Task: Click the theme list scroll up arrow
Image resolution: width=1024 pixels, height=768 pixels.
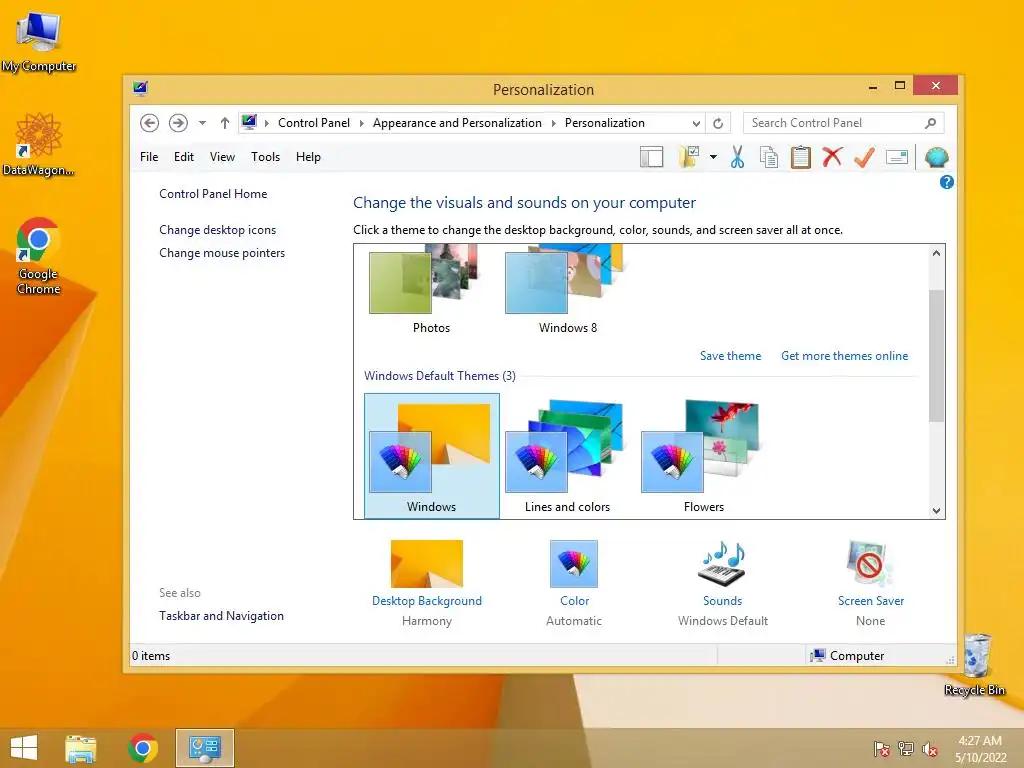Action: [x=936, y=253]
